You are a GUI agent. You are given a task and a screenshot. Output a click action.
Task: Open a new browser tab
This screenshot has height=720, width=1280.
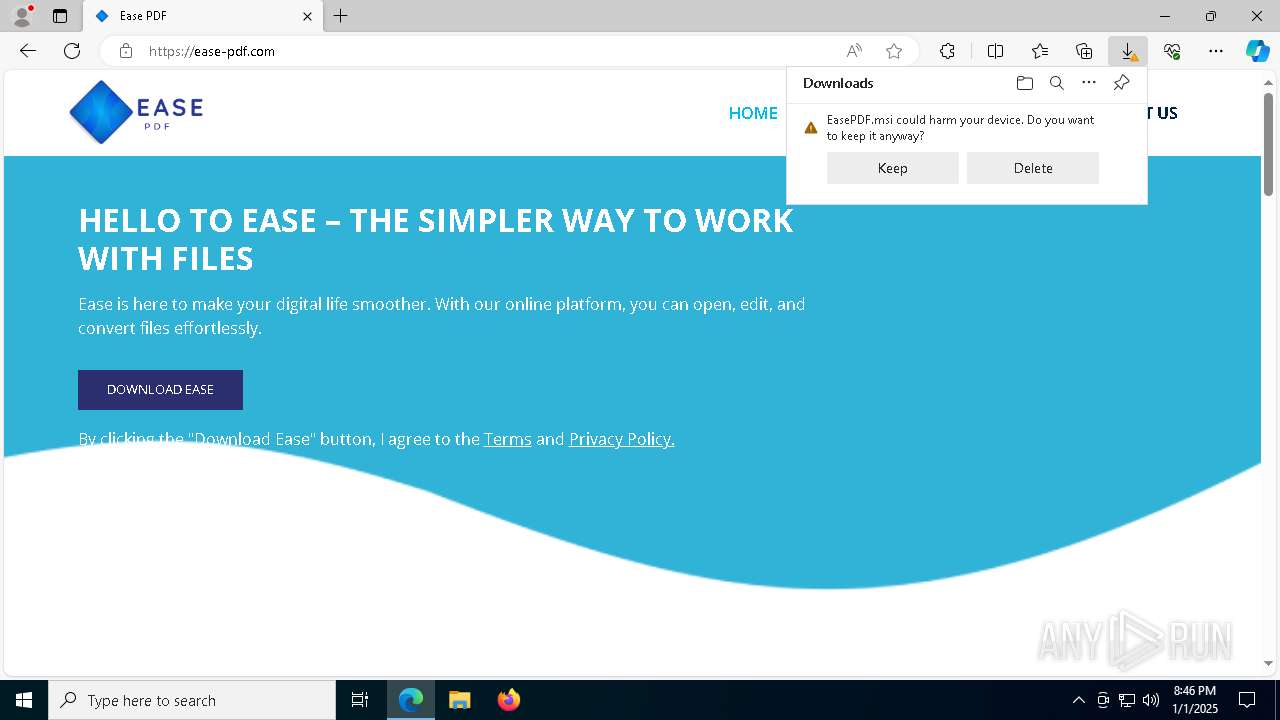[x=341, y=16]
